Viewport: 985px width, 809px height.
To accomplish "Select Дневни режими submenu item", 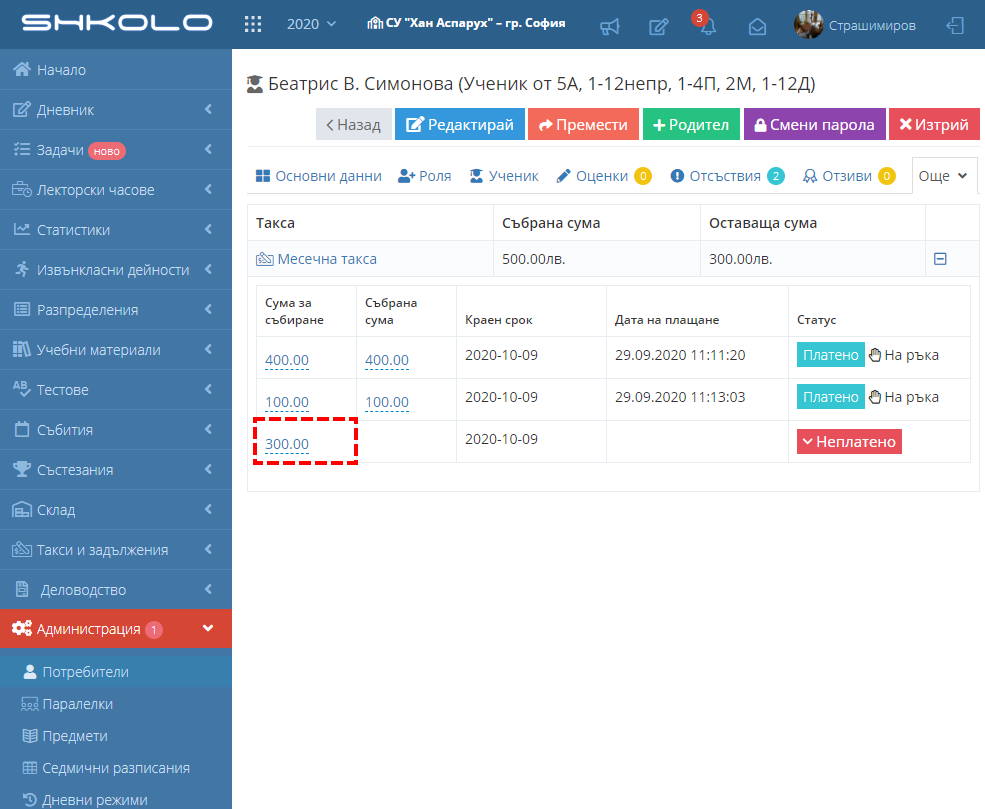I will click(116, 800).
